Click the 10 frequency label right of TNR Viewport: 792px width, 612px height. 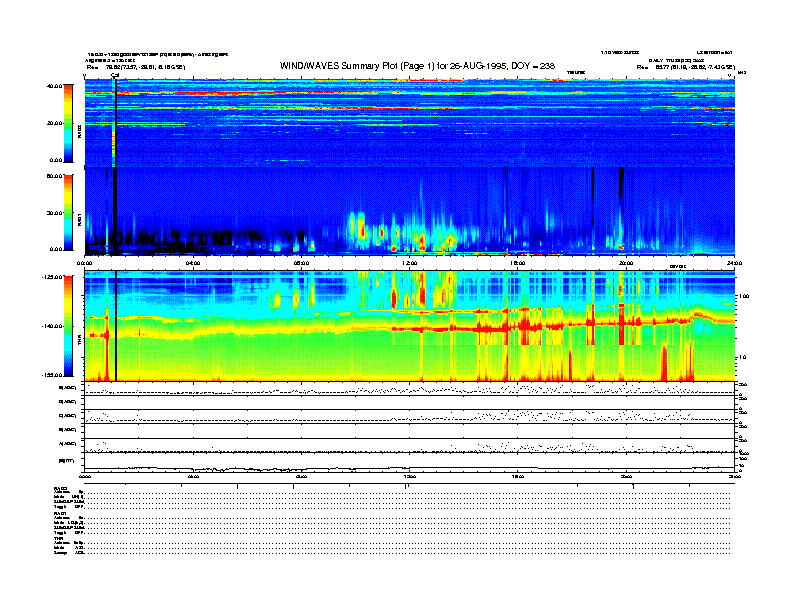[x=742, y=357]
